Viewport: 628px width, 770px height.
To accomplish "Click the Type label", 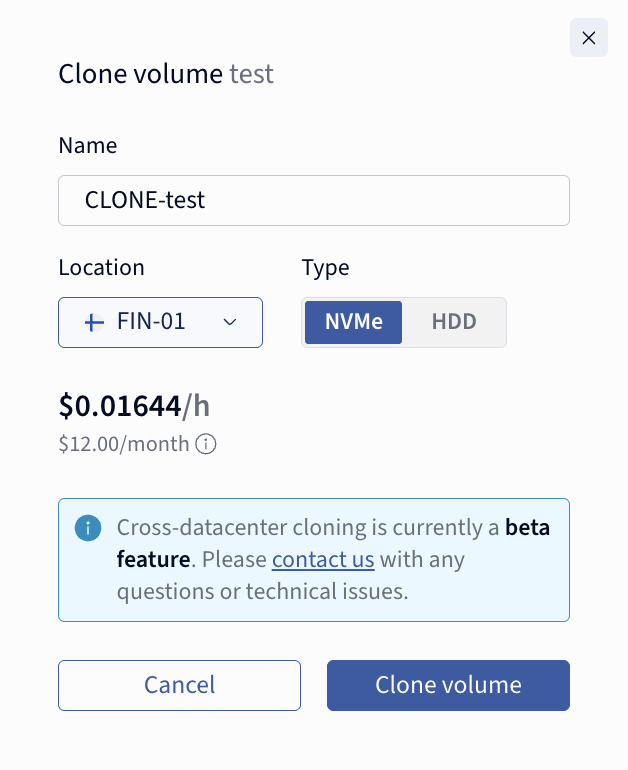I will (x=325, y=268).
